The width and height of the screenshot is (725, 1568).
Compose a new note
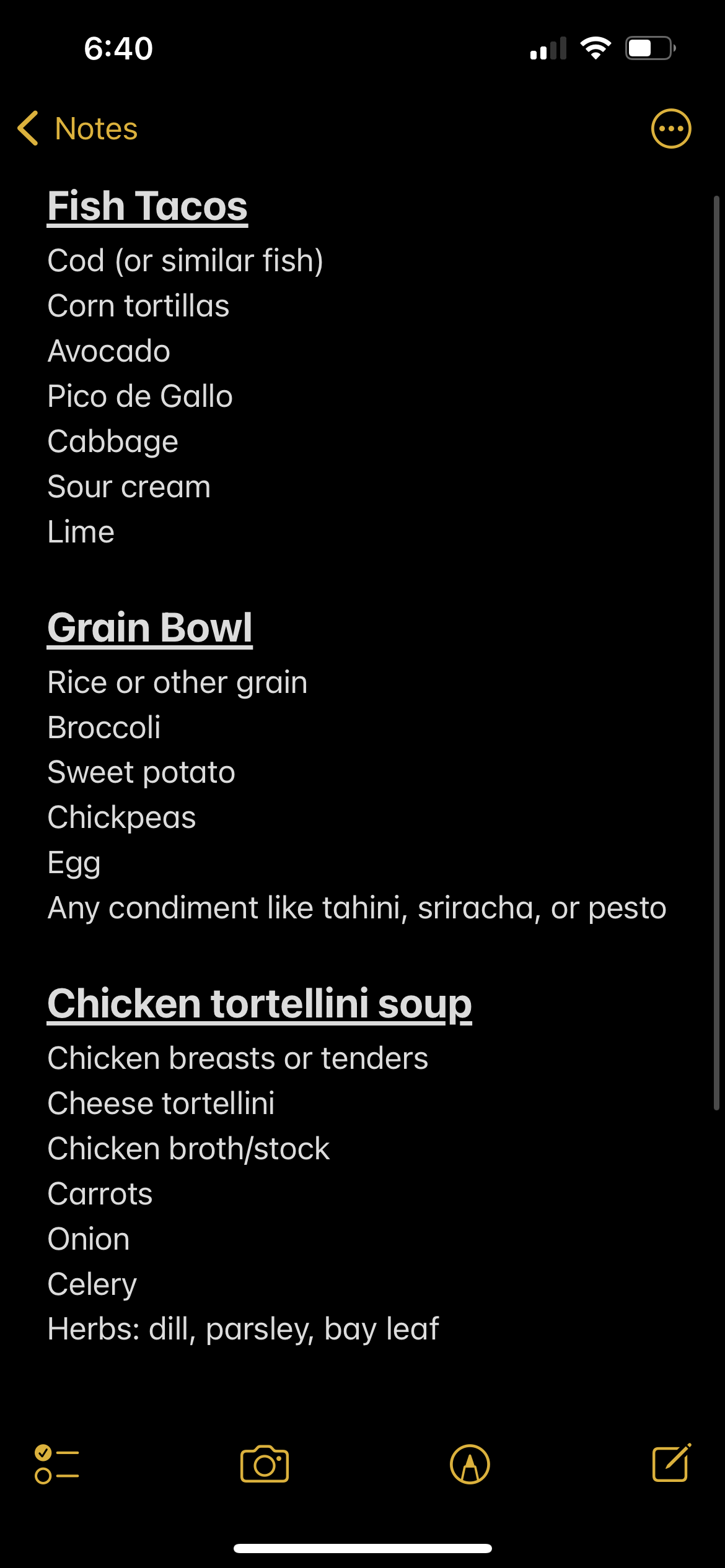672,1463
